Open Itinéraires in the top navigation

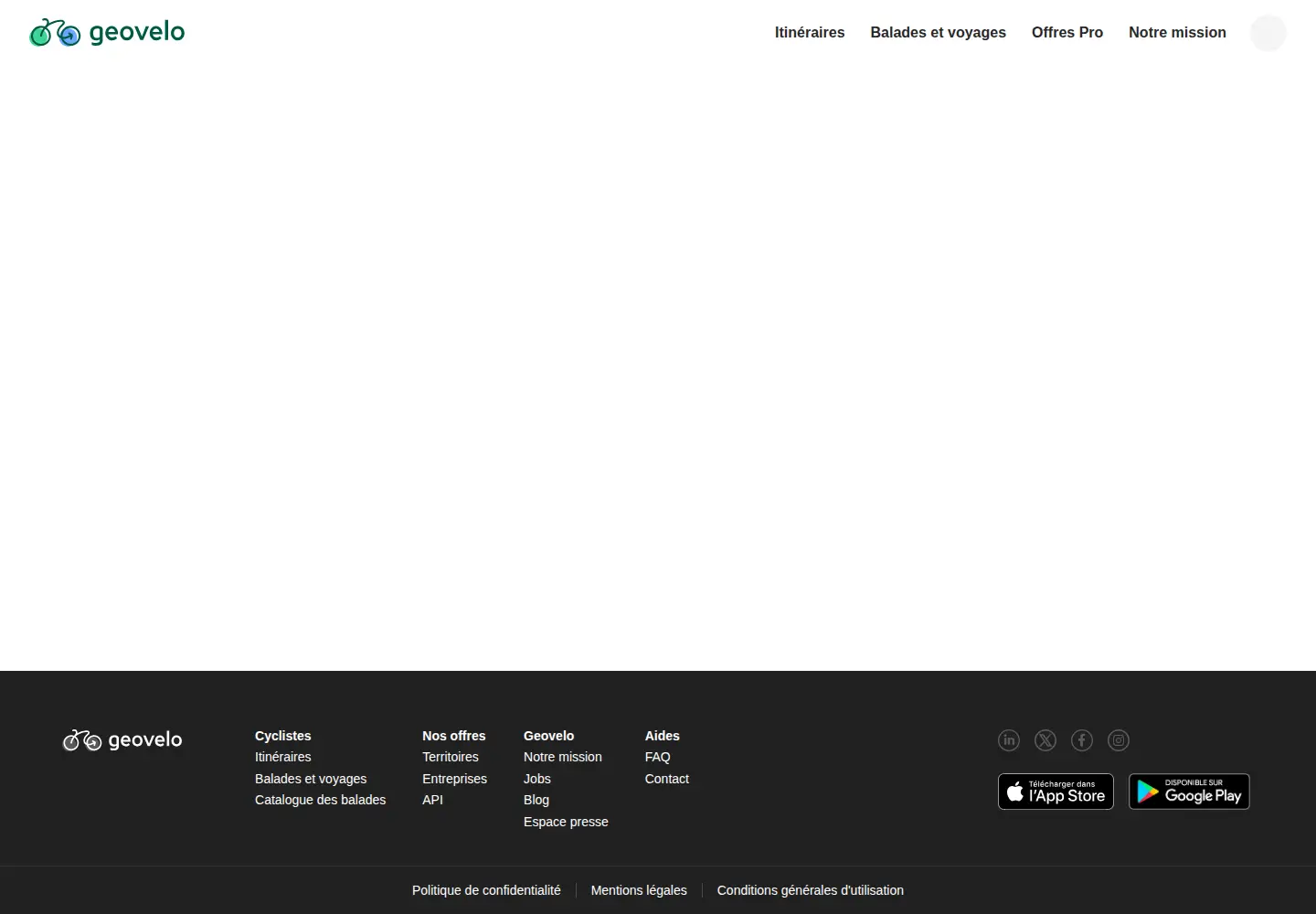coord(810,33)
